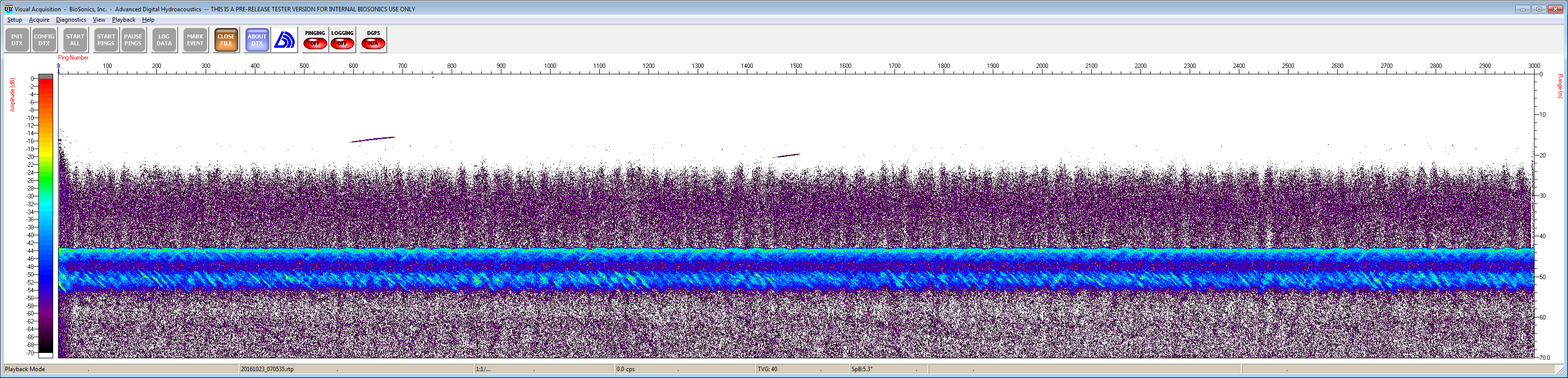Click the 'TVG: 40' status bar entry
This screenshot has width=1568, height=378.
[767, 369]
